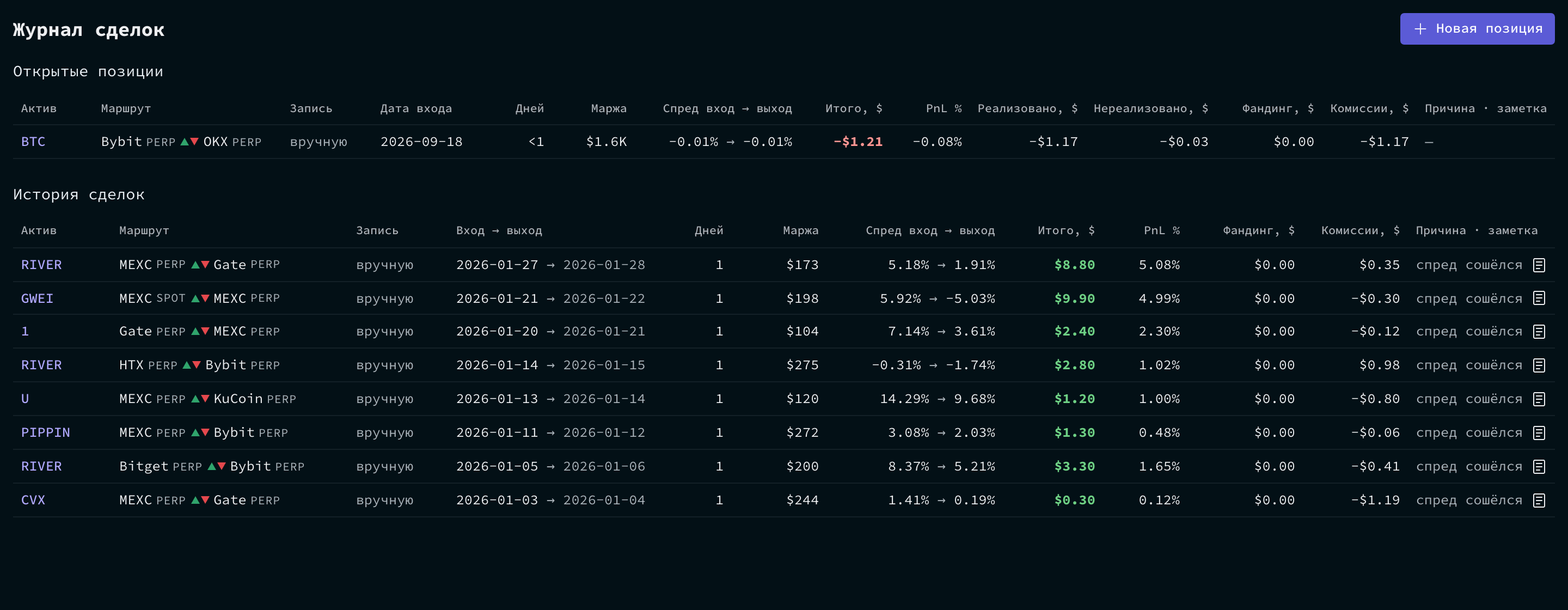Click the Нереализовано, $ column header

[1150, 108]
